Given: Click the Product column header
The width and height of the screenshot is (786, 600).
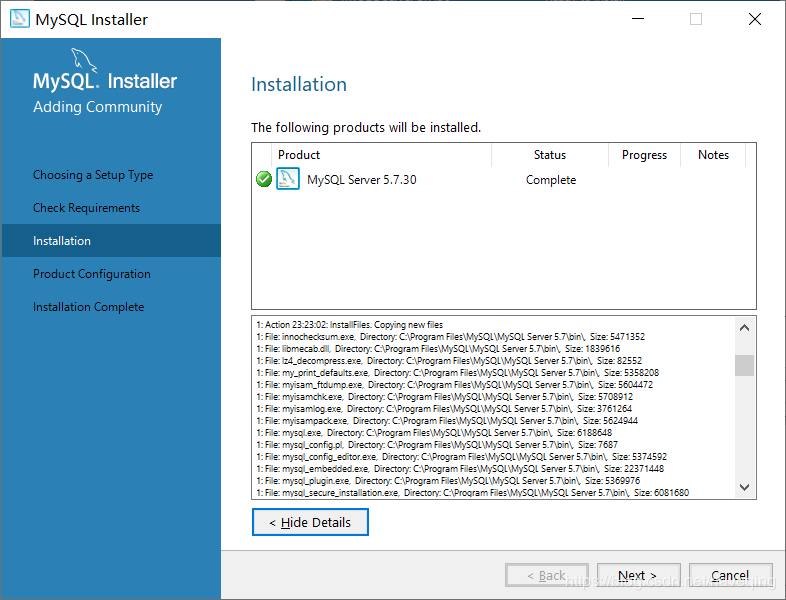Looking at the screenshot, I should pos(381,155).
